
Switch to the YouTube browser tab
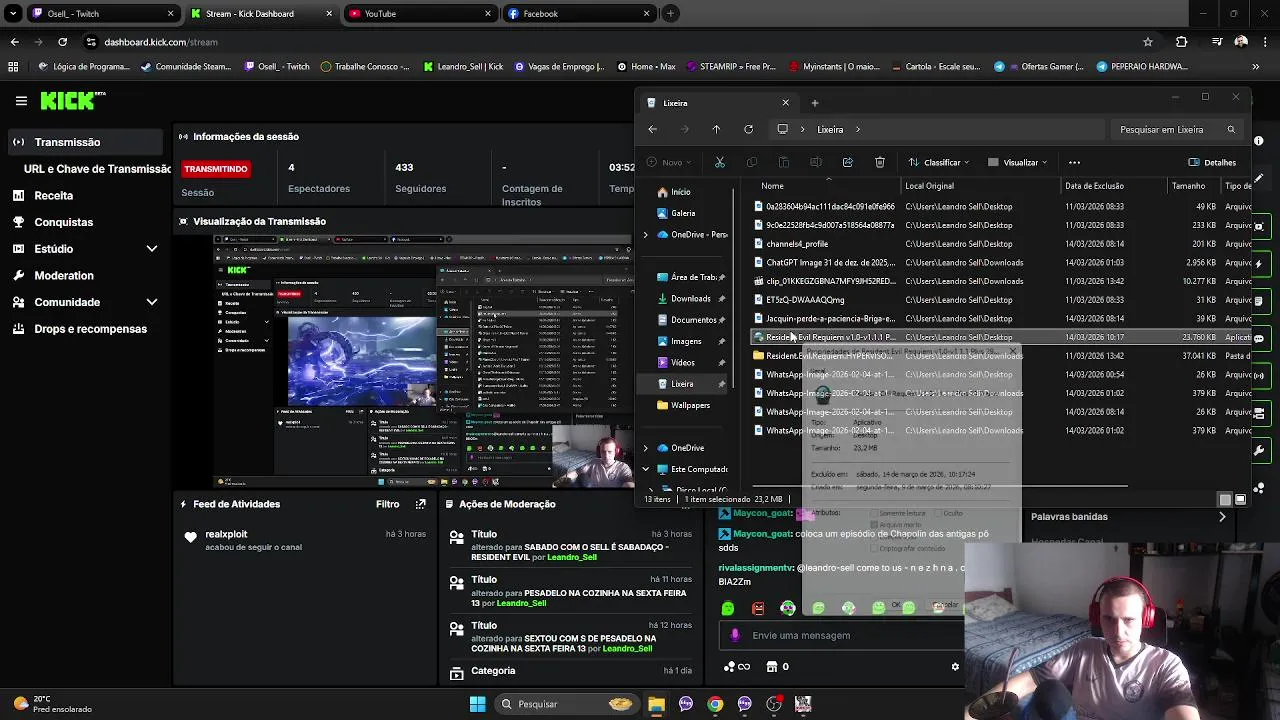[x=419, y=14]
